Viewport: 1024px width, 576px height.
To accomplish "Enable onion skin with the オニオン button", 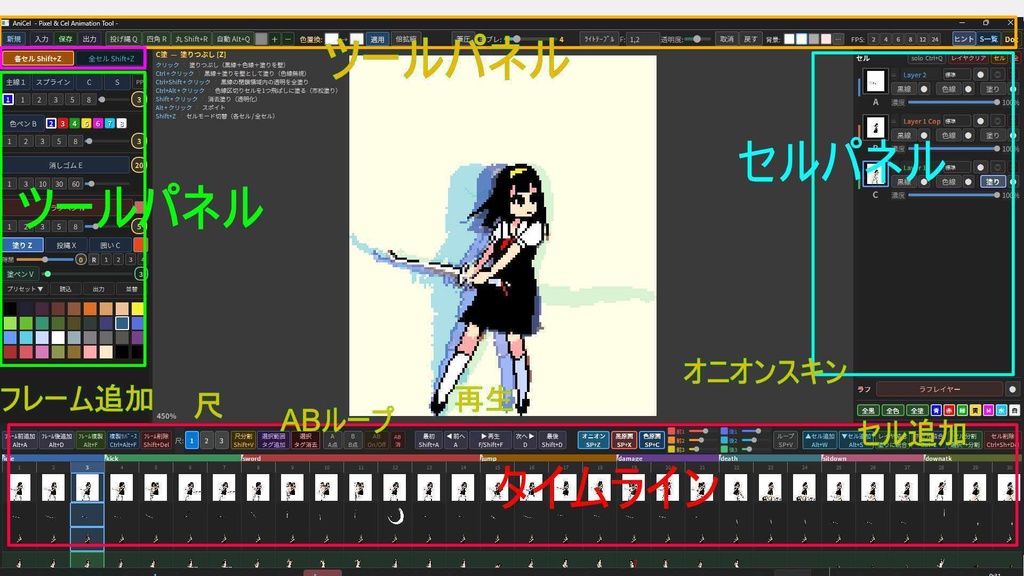I will (x=592, y=440).
